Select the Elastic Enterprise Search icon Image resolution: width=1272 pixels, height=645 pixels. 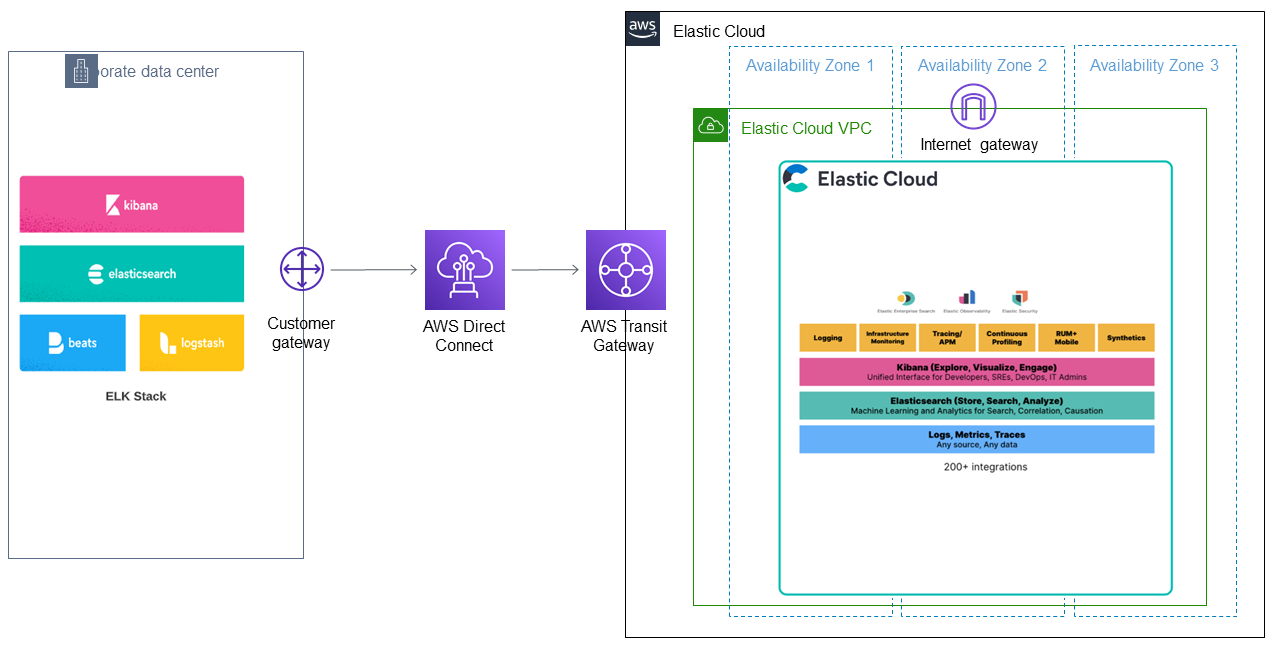coord(905,298)
